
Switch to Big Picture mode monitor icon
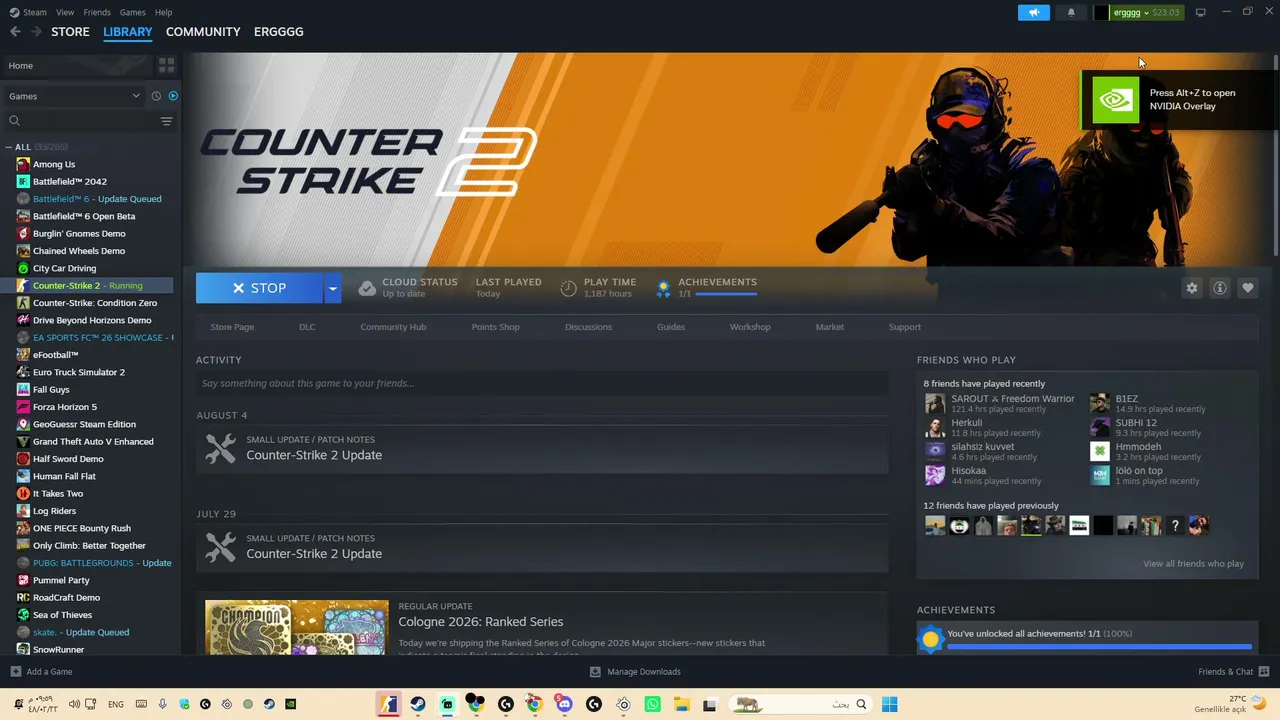tap(1201, 13)
